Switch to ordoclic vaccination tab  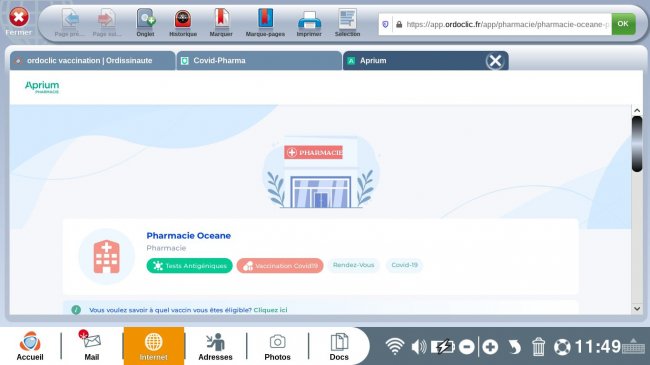[x=92, y=61]
